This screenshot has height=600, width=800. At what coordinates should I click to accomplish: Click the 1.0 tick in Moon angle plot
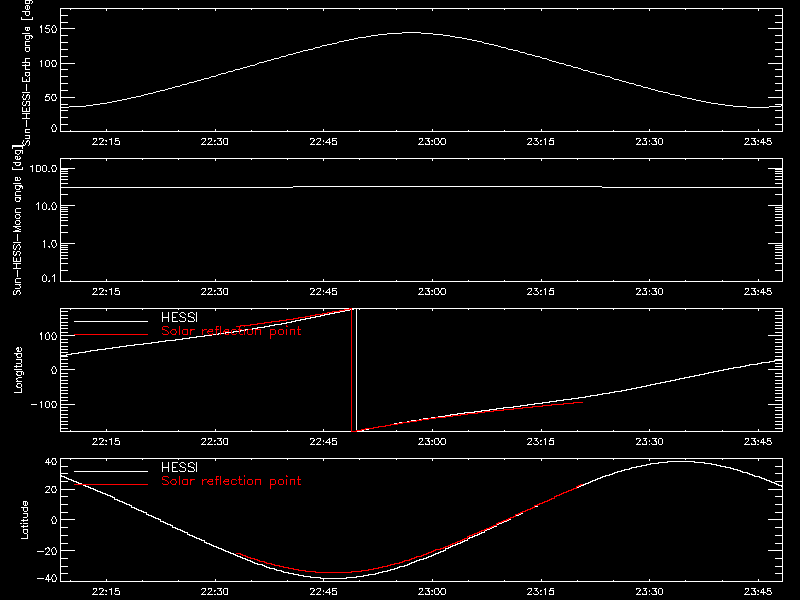click(x=49, y=244)
